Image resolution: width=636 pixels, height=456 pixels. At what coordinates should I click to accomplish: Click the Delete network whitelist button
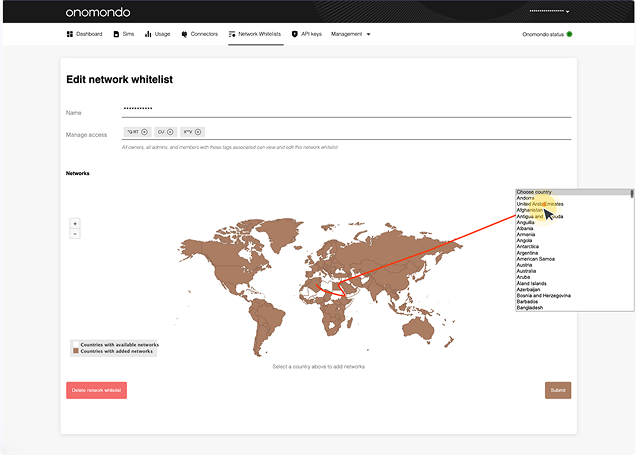(x=97, y=390)
